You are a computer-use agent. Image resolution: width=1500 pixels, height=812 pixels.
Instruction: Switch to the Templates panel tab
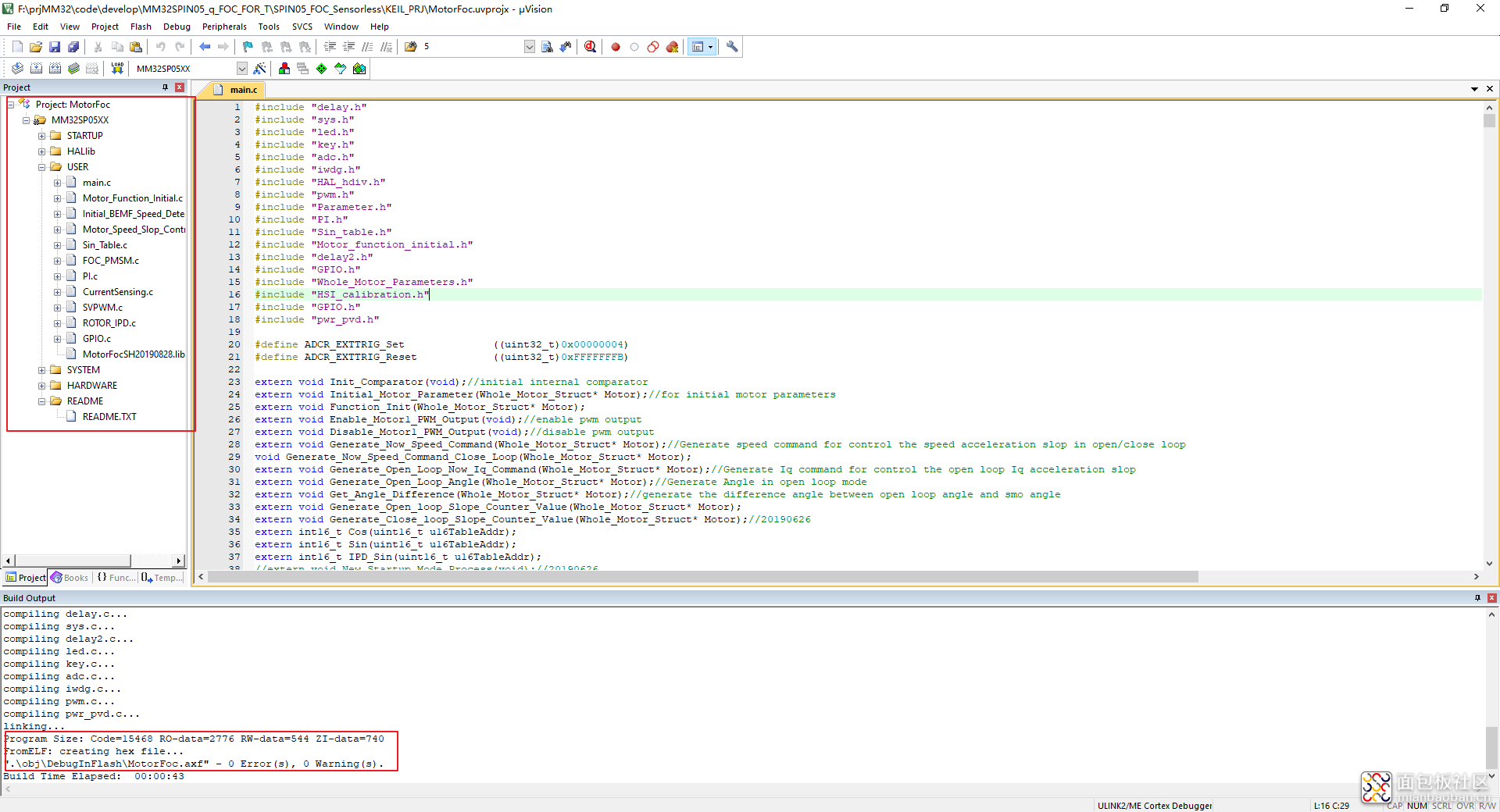(162, 578)
